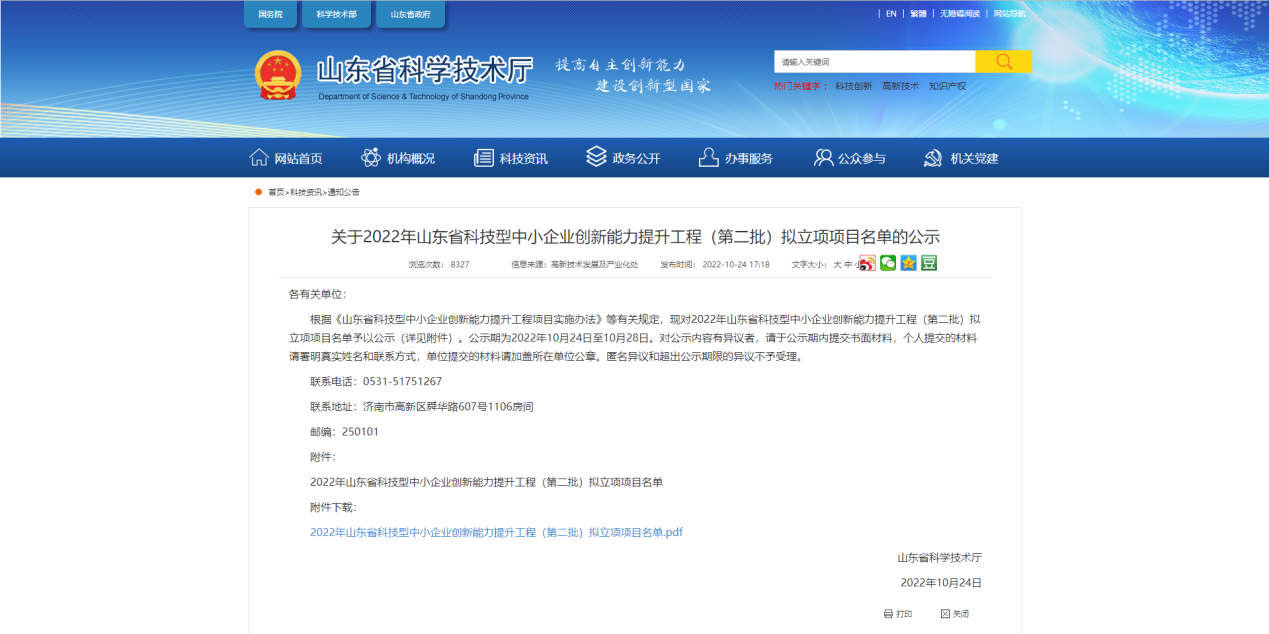Image resolution: width=1269 pixels, height=634 pixels.
Task: Switch site language to EN
Action: tap(891, 14)
